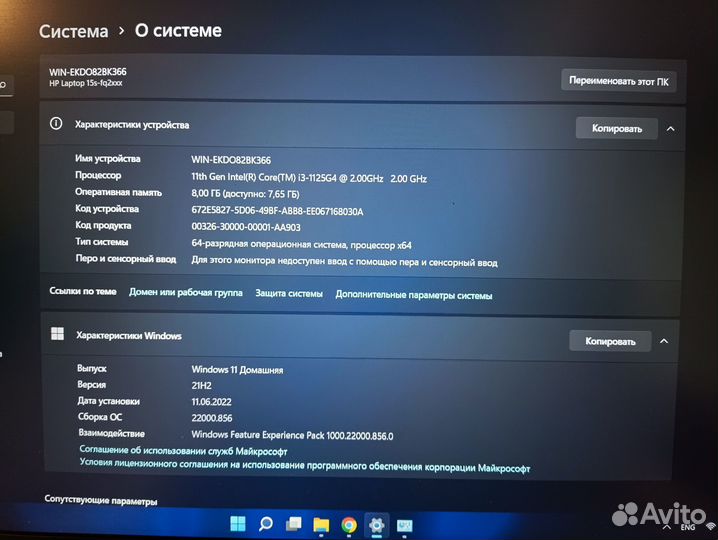The width and height of the screenshot is (718, 540).
Task: Click info icon beside Характеристики устройства
Action: point(56,123)
